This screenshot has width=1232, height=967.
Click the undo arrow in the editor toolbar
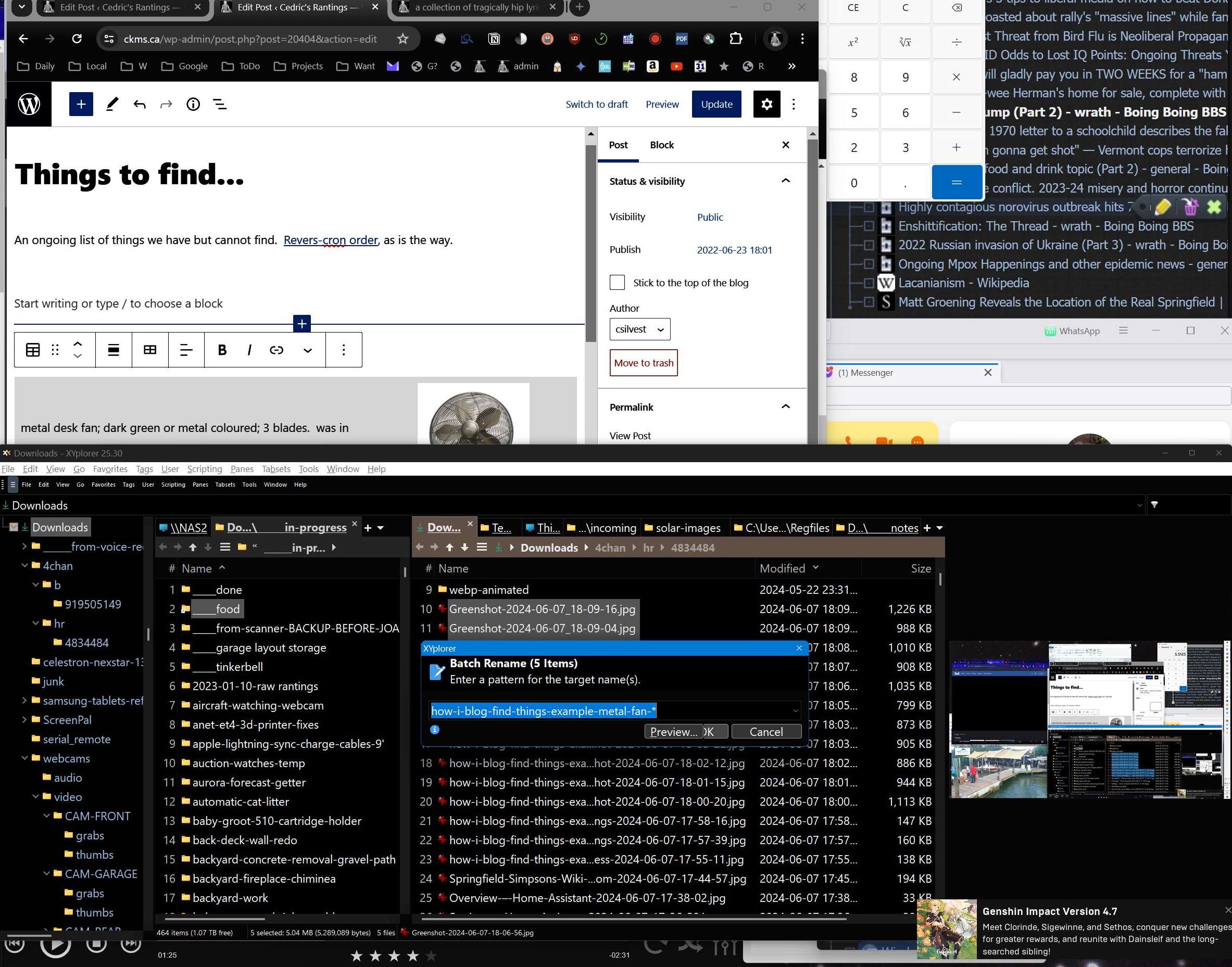[140, 104]
